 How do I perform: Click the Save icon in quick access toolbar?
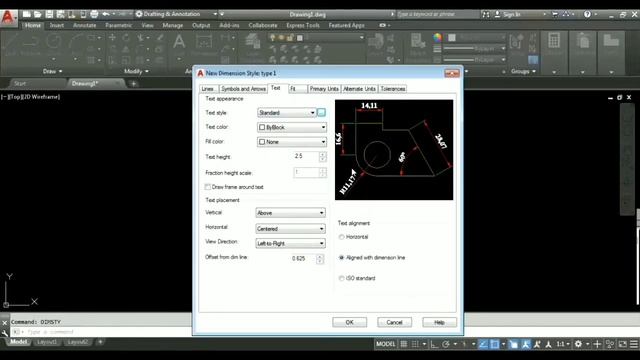49,14
